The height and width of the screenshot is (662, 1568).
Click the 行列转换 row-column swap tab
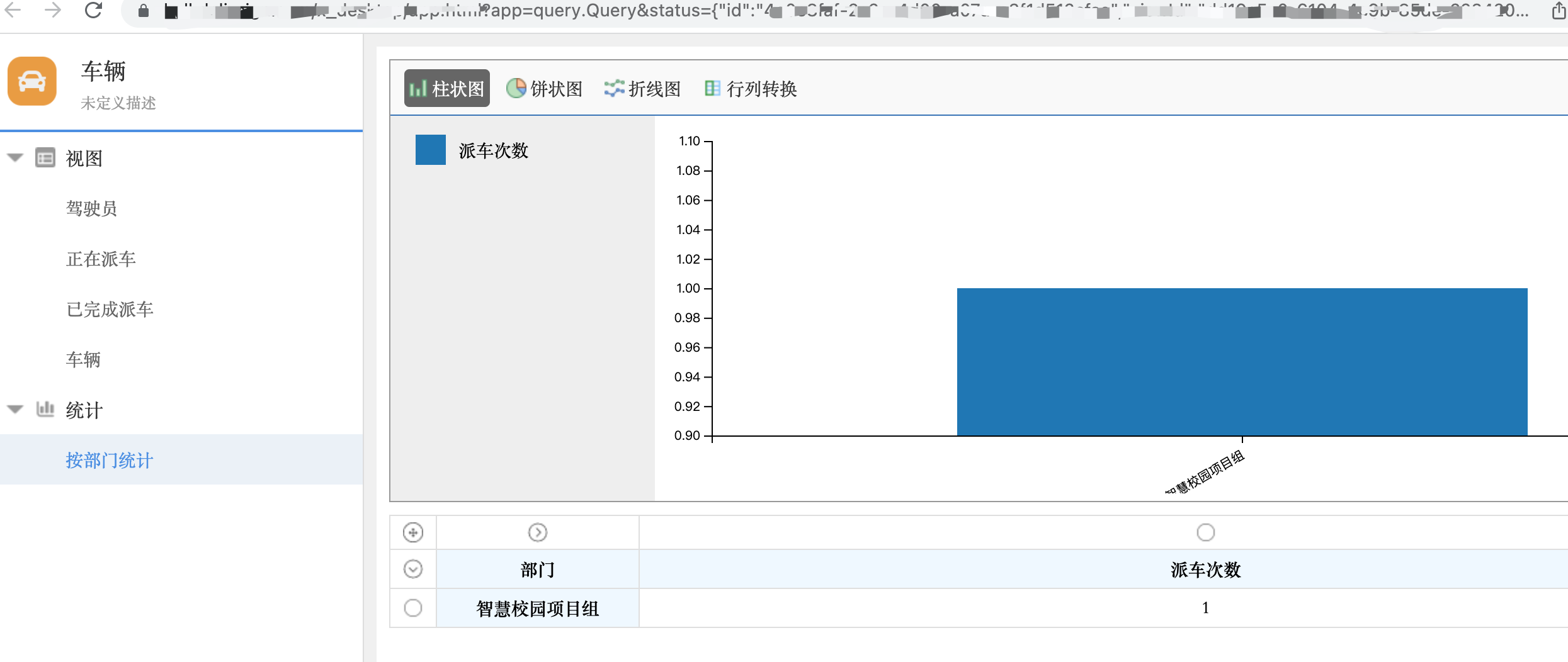coord(751,89)
